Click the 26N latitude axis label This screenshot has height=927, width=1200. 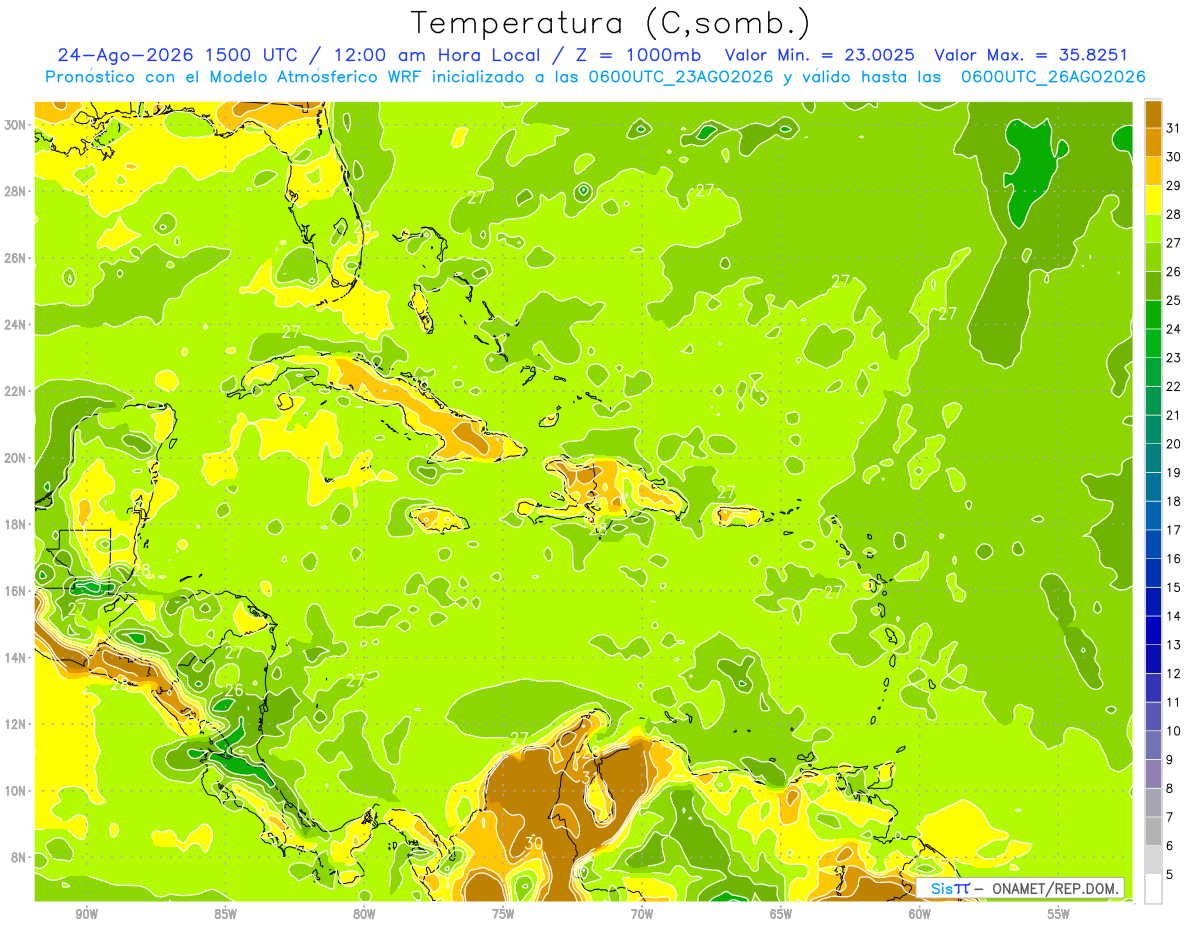[14, 257]
